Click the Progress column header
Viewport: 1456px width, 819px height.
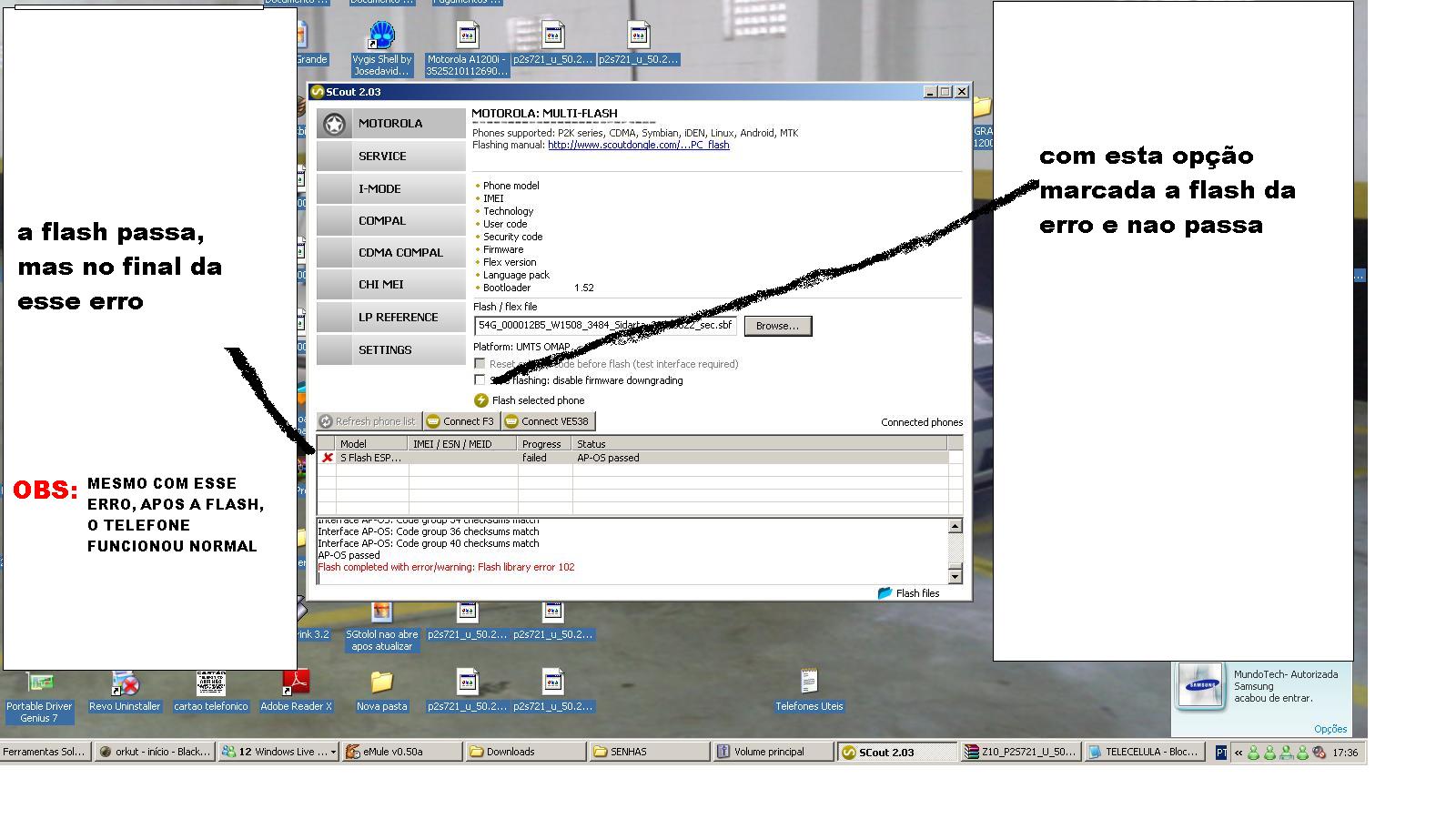click(x=544, y=444)
